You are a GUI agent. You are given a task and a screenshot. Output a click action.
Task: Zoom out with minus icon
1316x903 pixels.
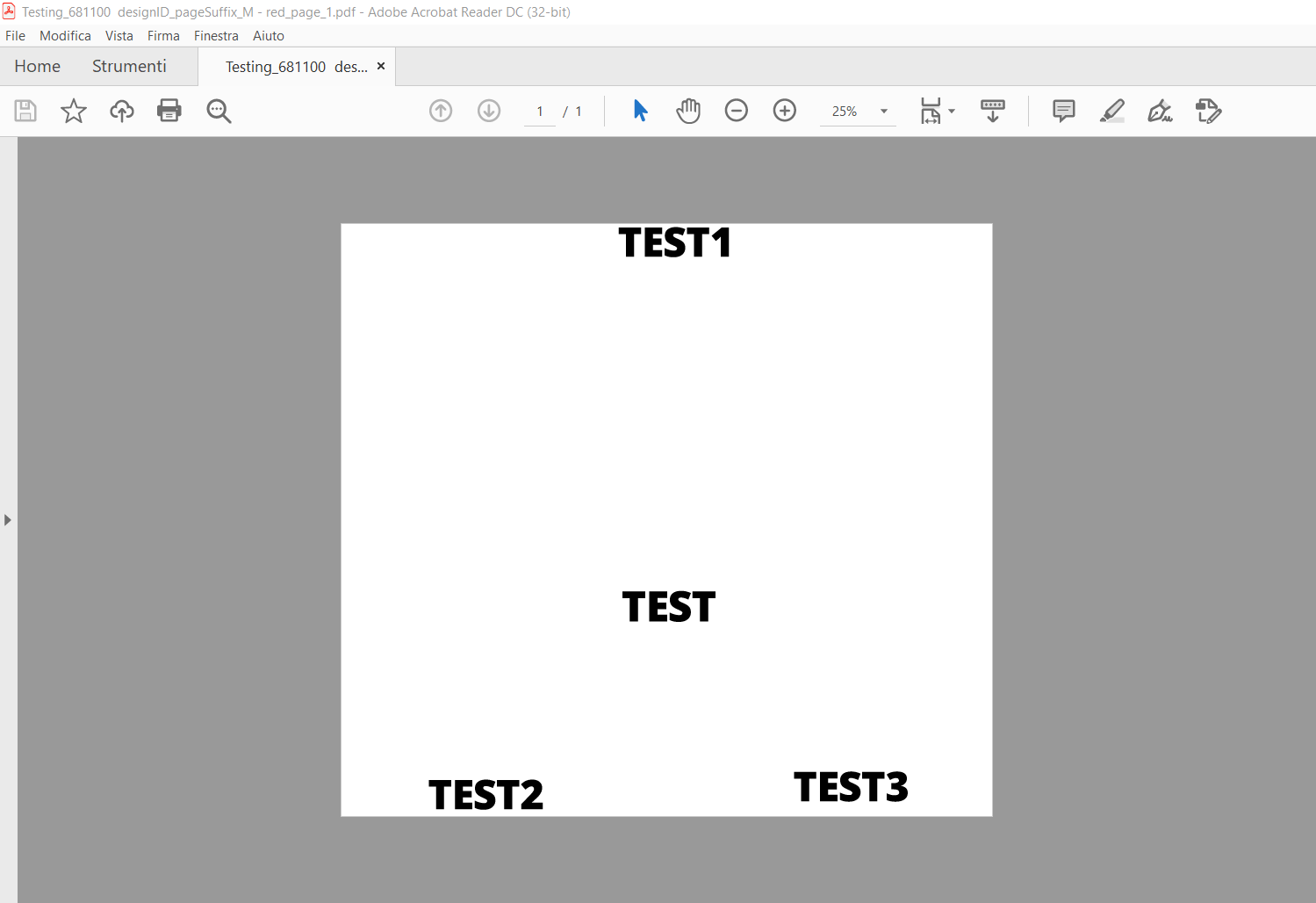(x=737, y=111)
